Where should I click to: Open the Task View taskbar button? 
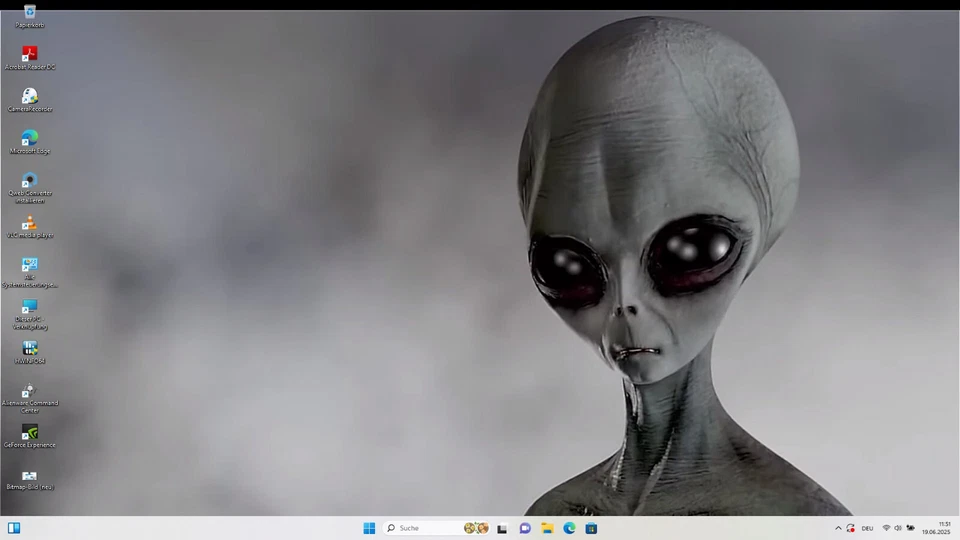502,528
